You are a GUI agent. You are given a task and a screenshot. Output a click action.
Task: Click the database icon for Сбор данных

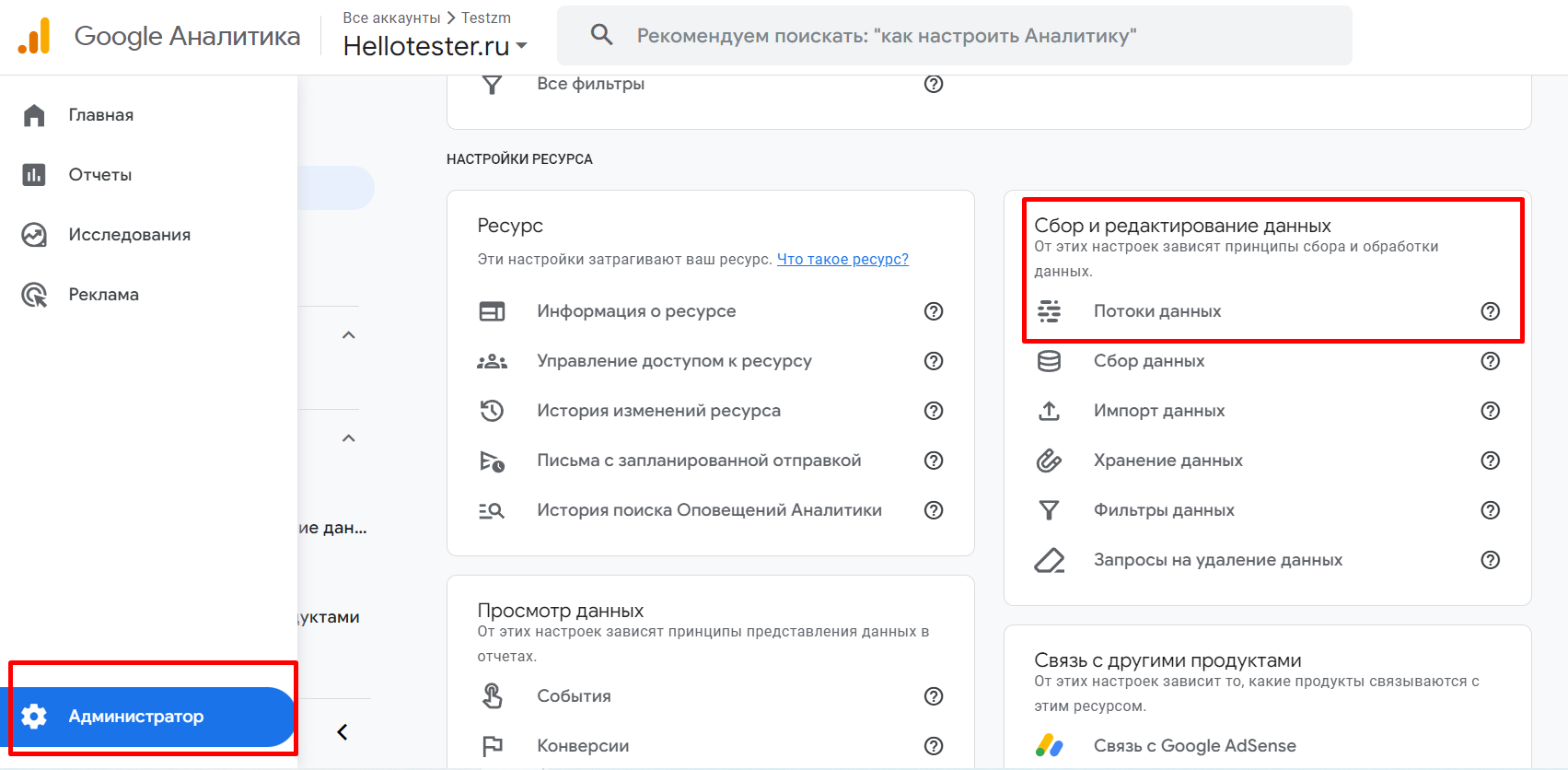click(1049, 361)
